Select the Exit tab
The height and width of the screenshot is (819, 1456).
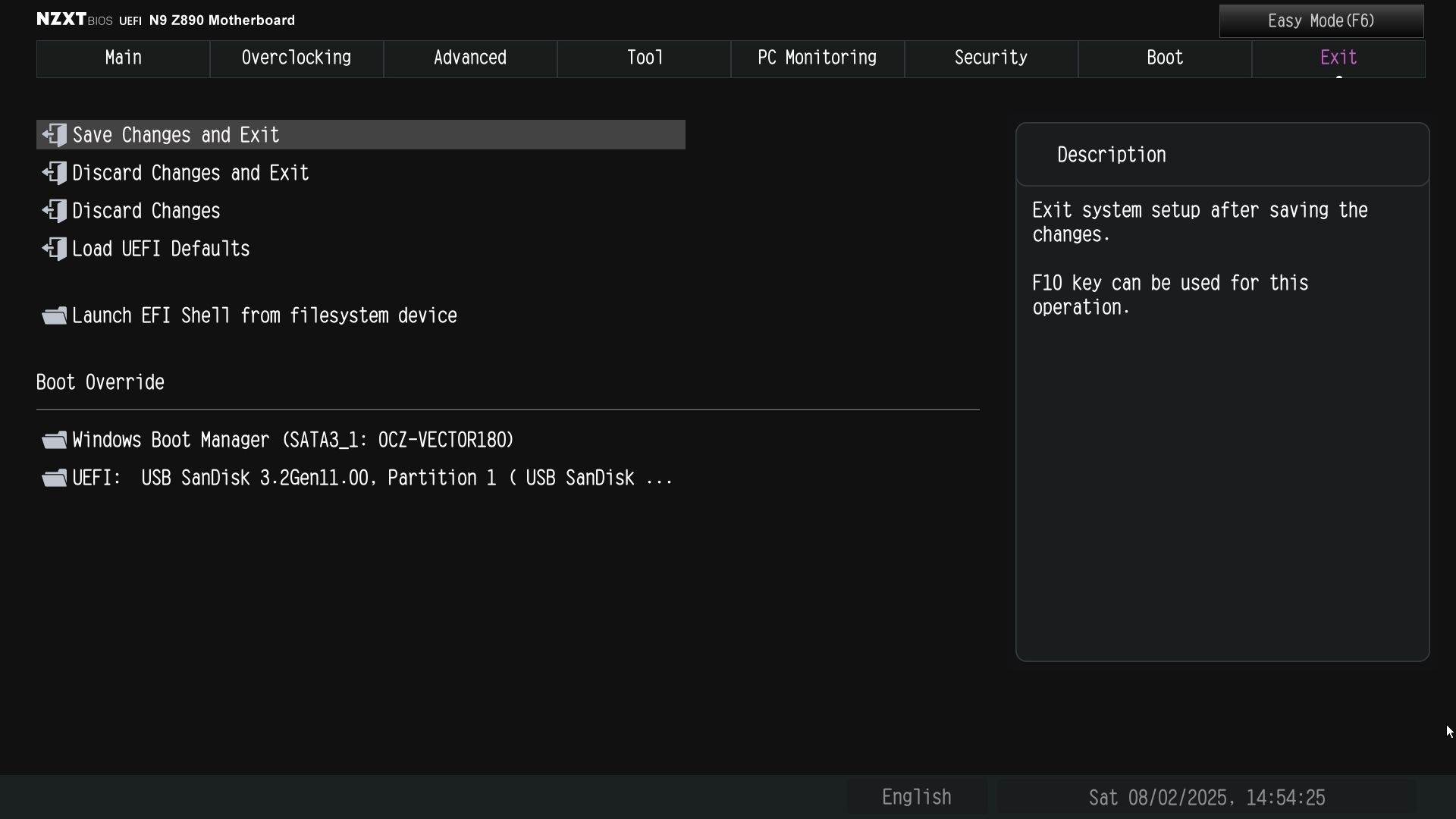(1338, 58)
